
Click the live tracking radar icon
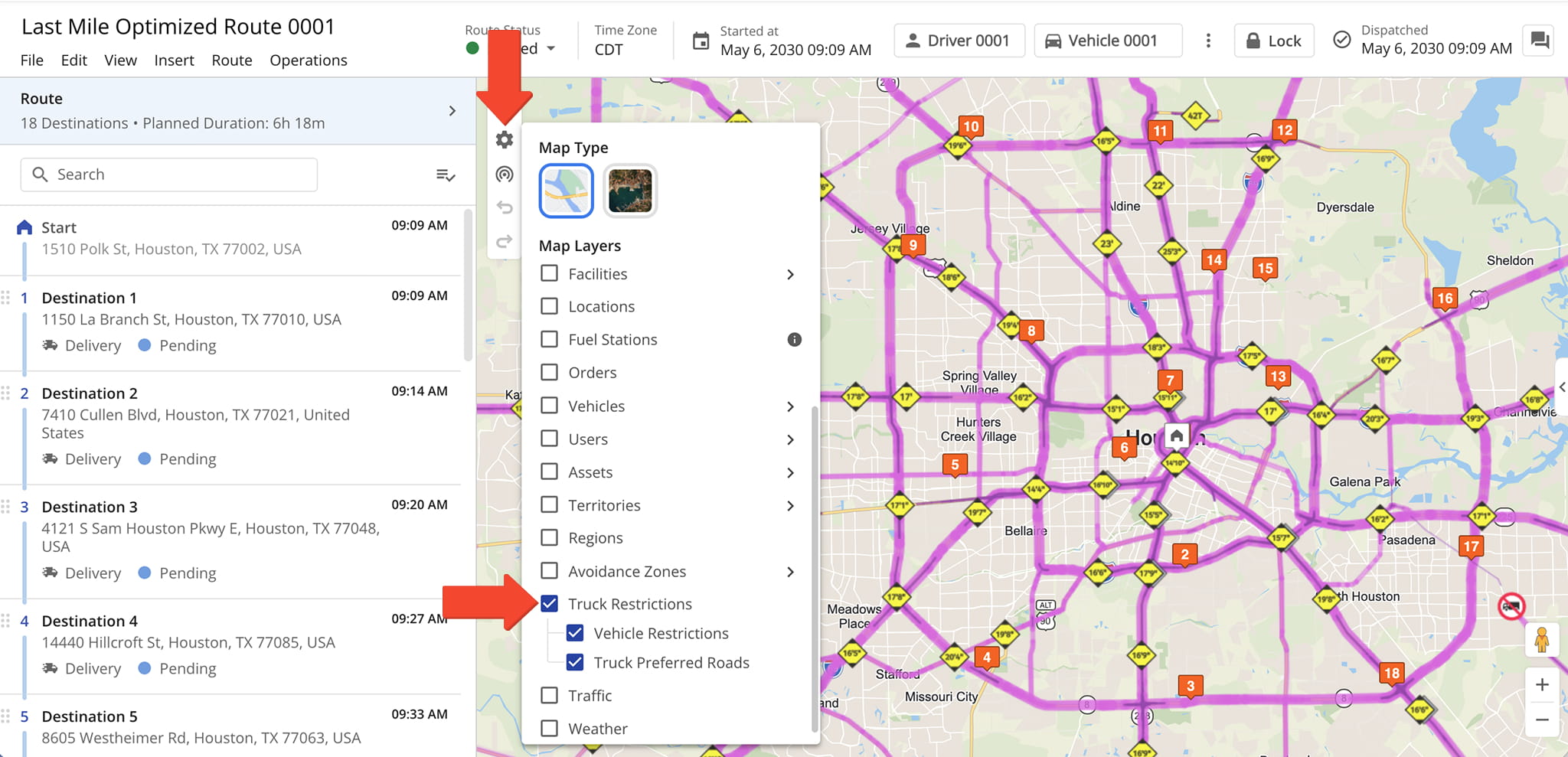tap(504, 175)
